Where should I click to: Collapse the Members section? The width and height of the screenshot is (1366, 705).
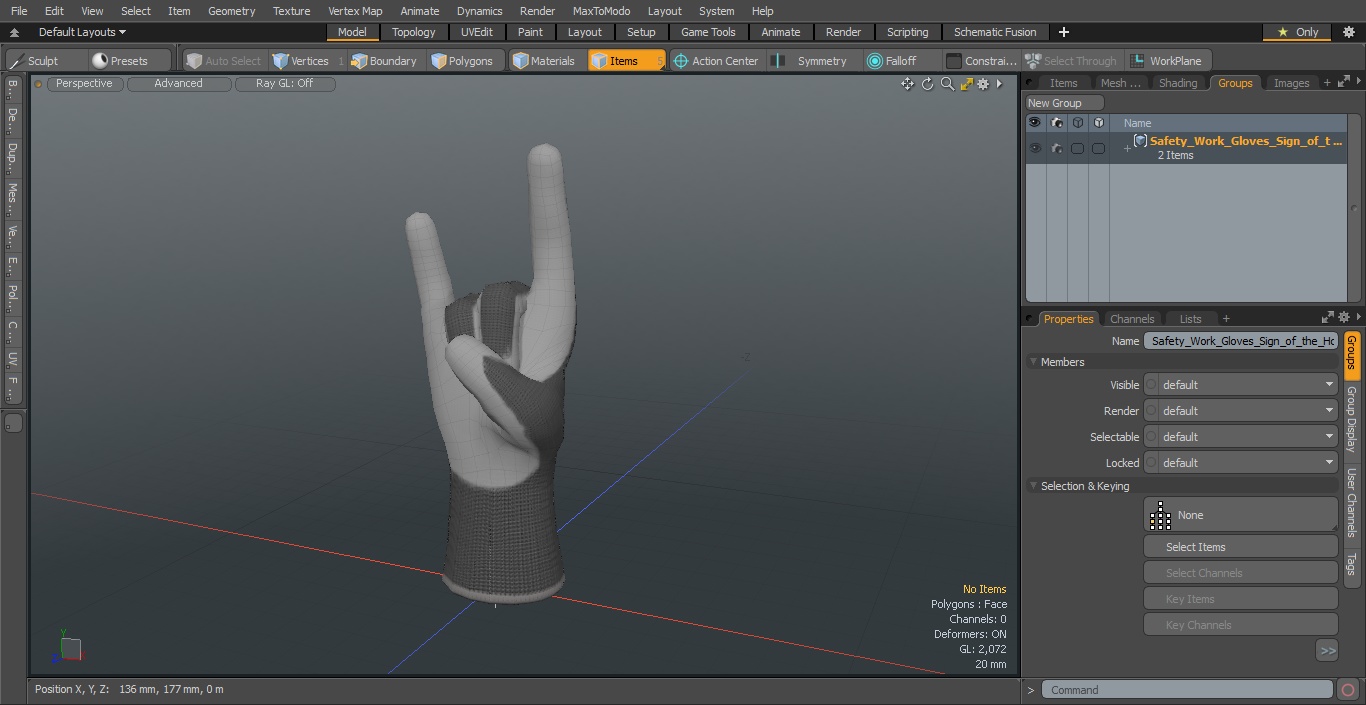click(x=1033, y=362)
